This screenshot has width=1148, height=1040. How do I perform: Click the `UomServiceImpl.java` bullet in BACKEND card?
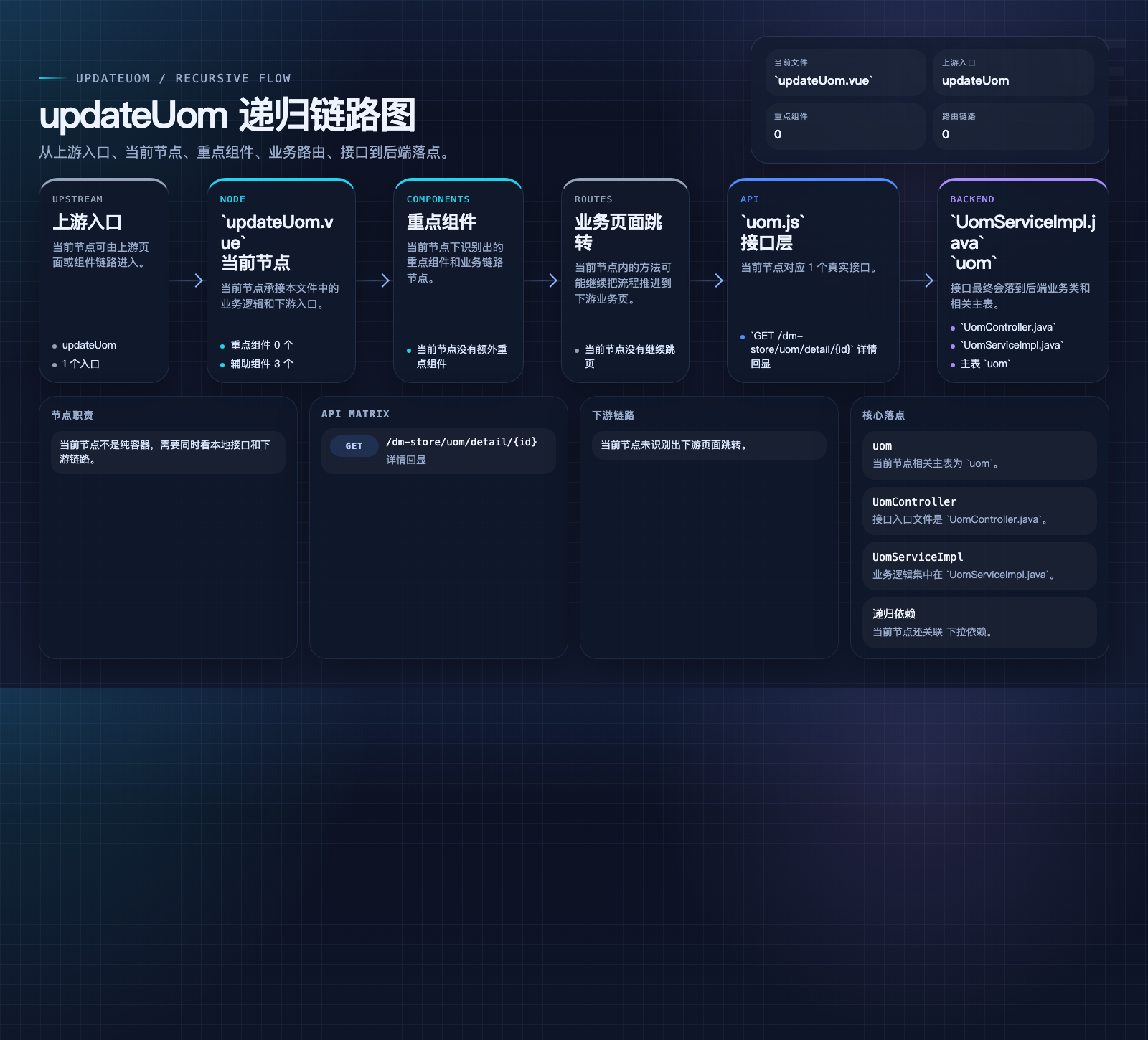[x=1007, y=346]
